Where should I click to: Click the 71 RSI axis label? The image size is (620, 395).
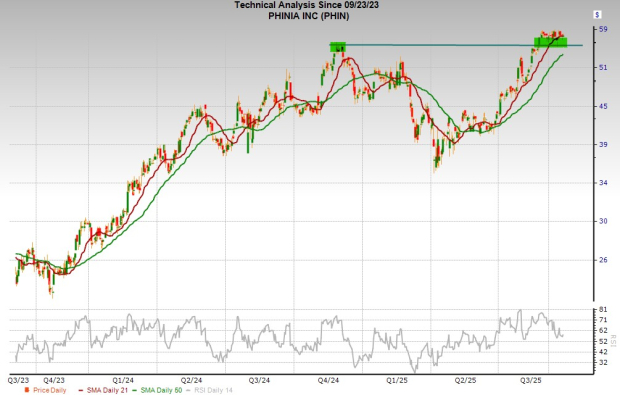pos(603,319)
